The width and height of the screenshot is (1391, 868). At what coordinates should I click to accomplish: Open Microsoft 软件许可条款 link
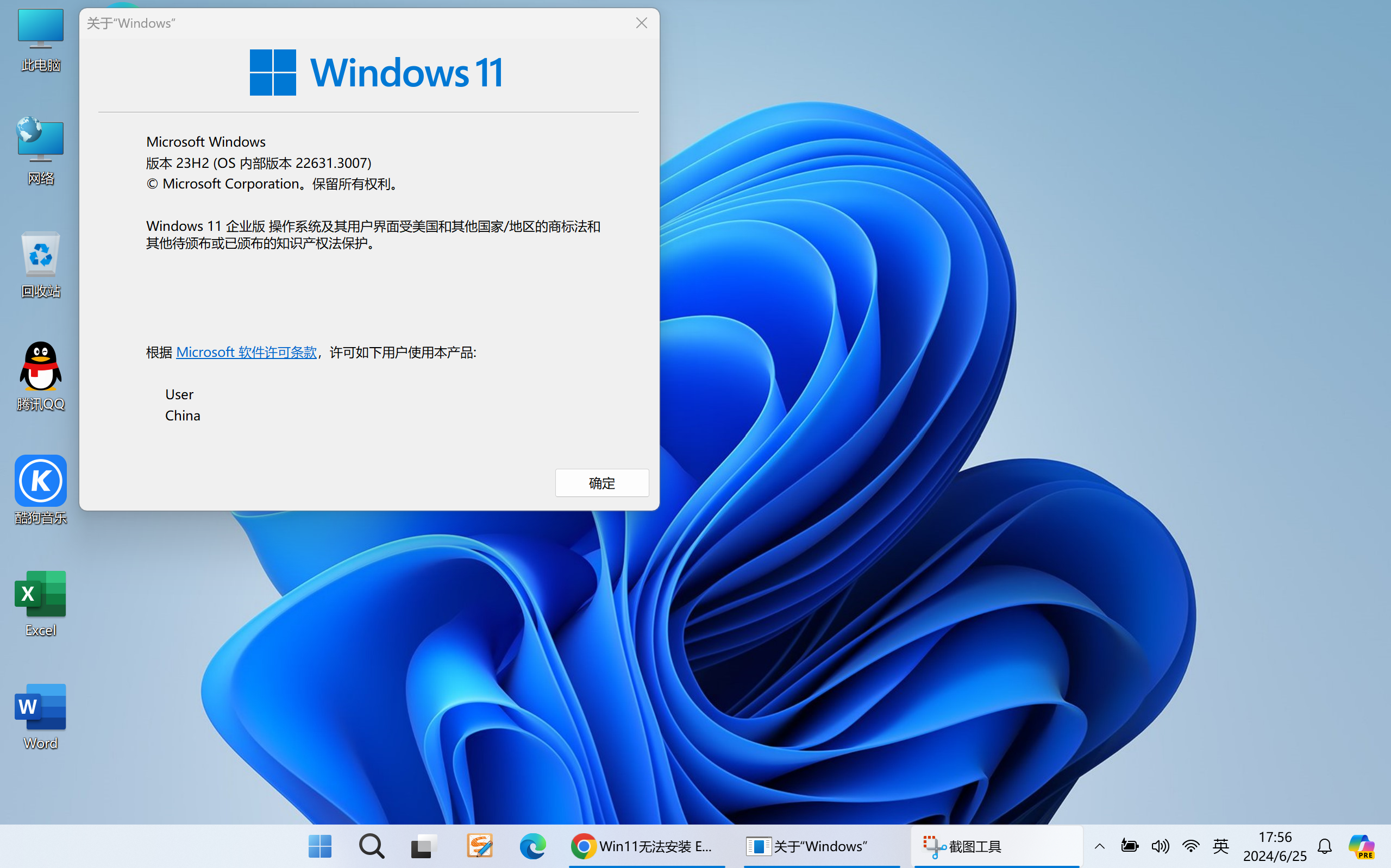pos(246,352)
